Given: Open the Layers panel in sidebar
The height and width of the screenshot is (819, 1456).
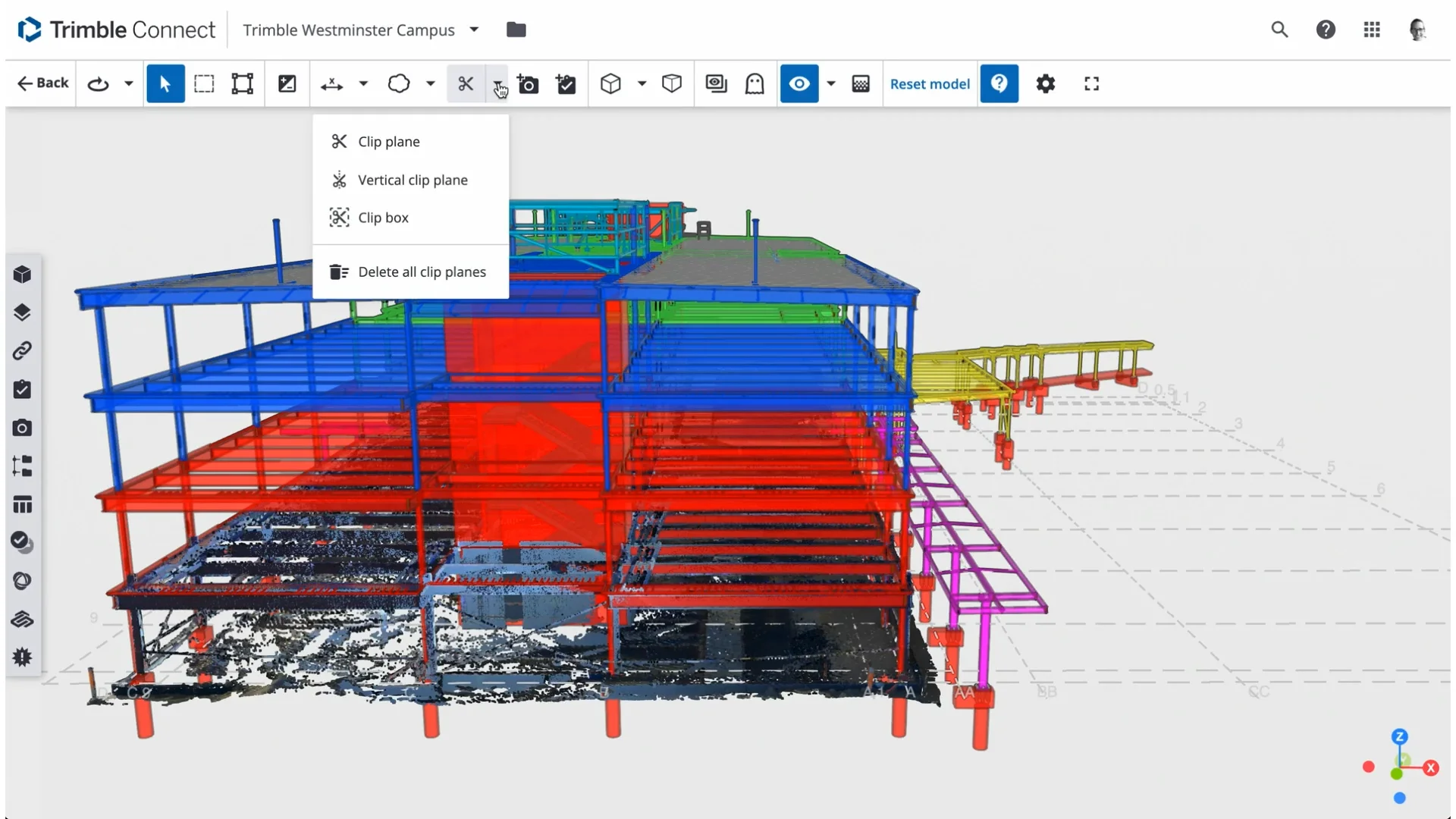Looking at the screenshot, I should [x=22, y=312].
